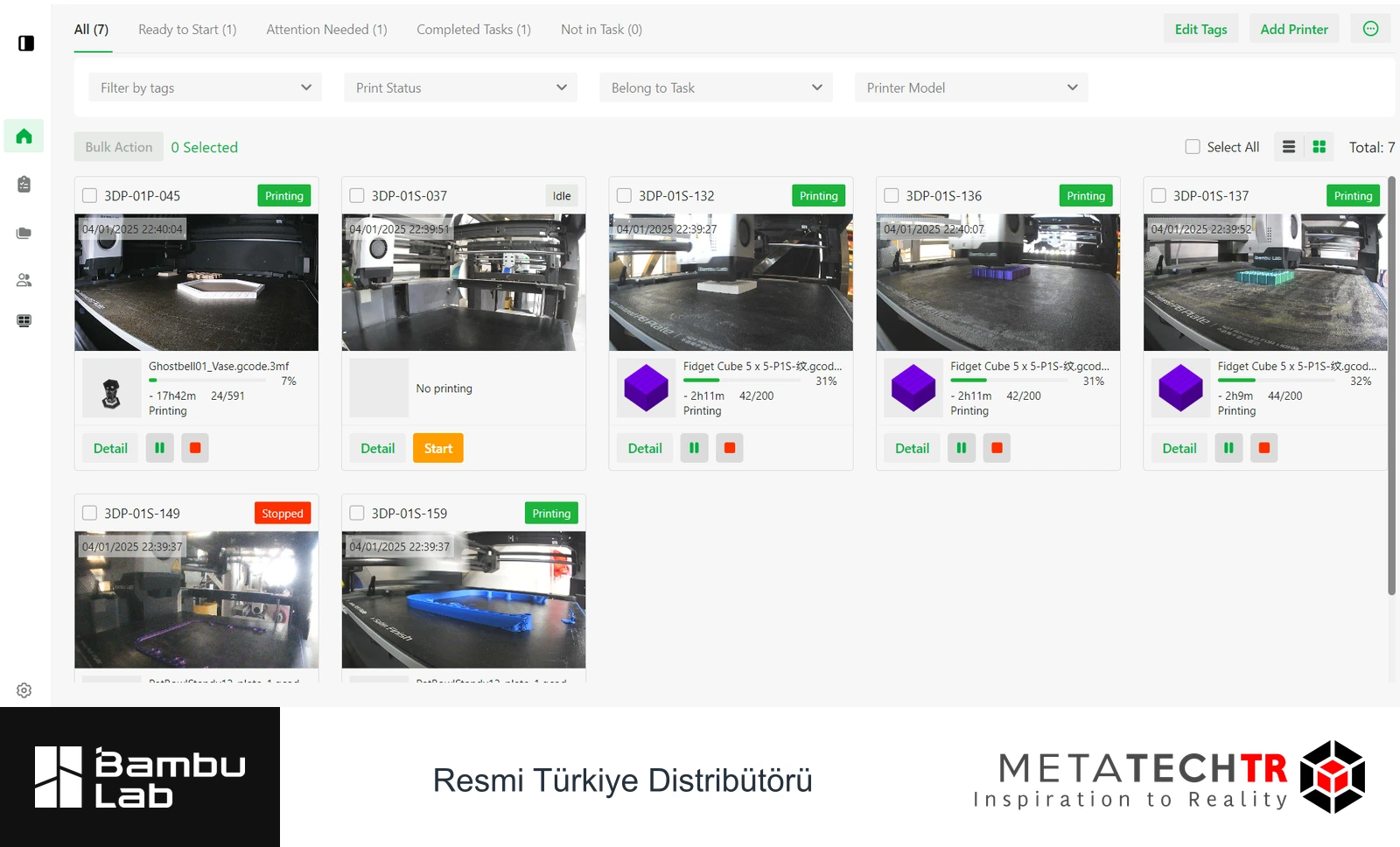The width and height of the screenshot is (1400, 847).
Task: Open the Belong to Task dropdown
Action: pos(717,87)
